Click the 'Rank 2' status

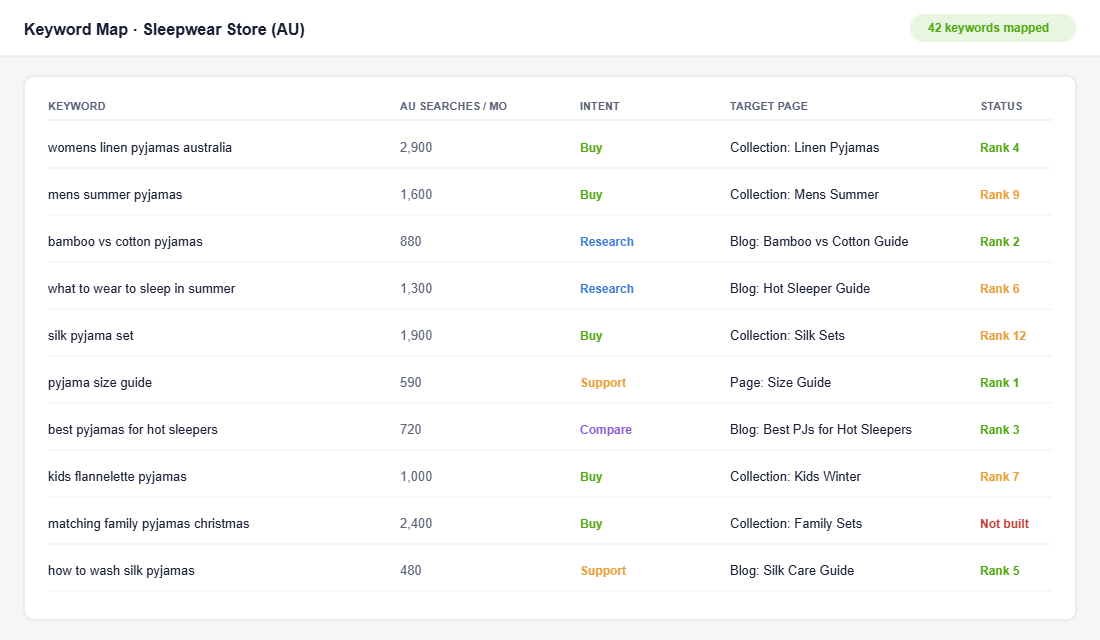(x=1000, y=241)
